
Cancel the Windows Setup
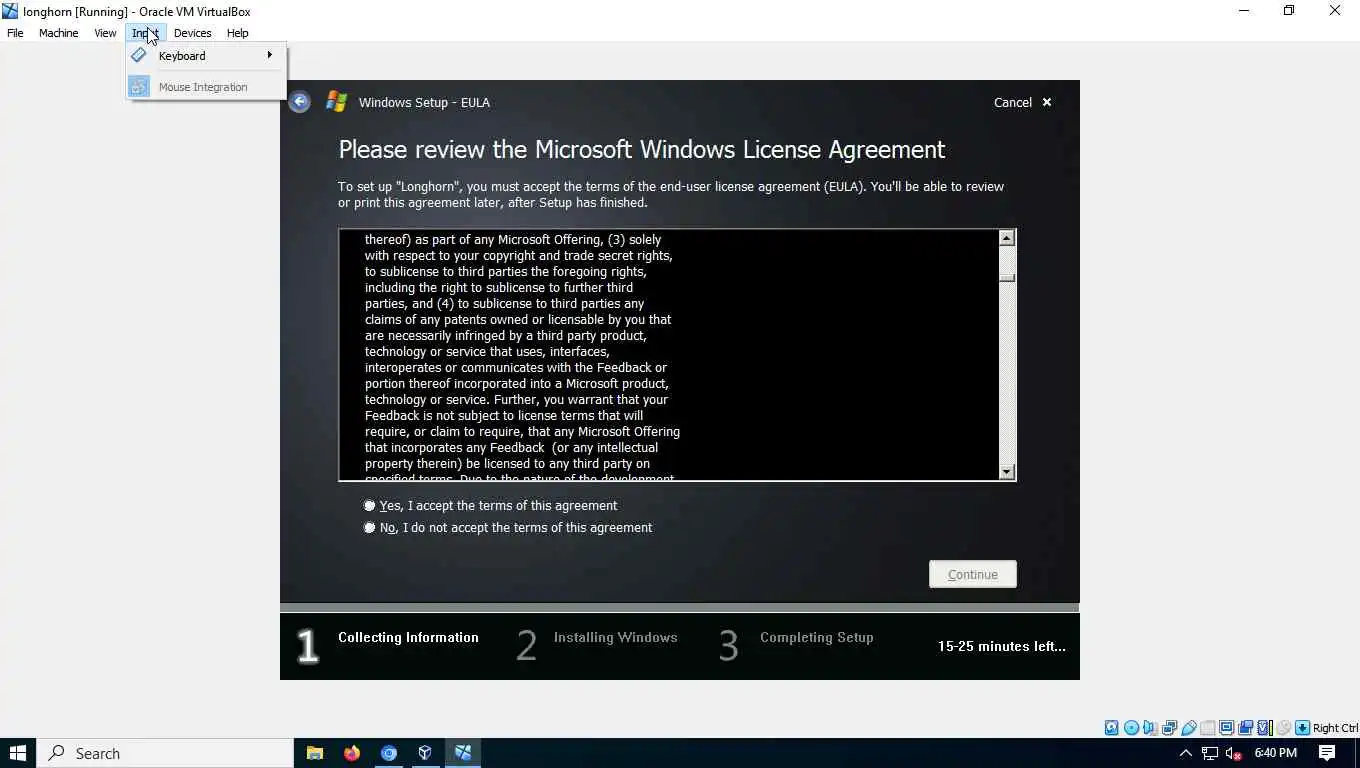[1023, 102]
